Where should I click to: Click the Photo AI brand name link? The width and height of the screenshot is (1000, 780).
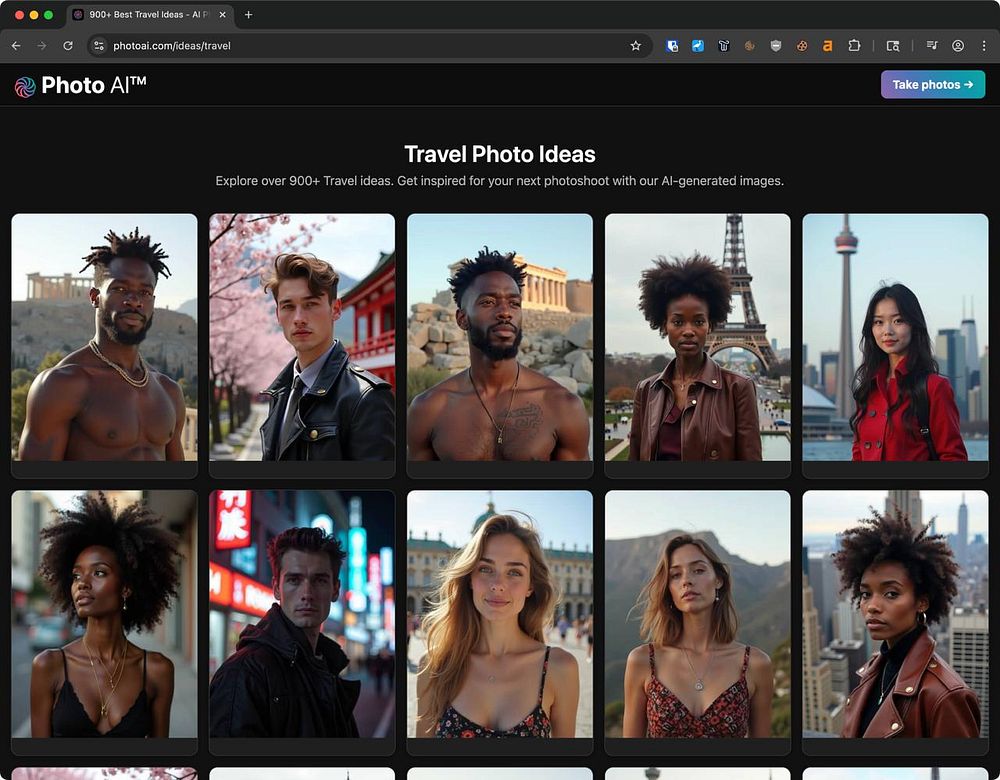pyautogui.click(x=94, y=86)
